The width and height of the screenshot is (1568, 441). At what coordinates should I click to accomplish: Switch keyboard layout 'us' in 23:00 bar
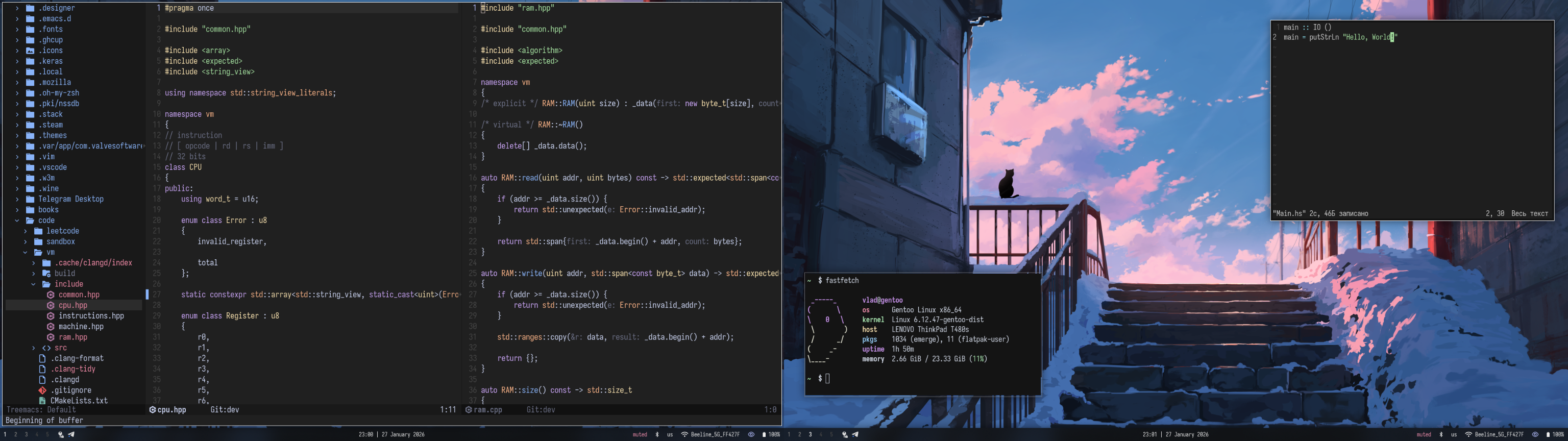pos(670,434)
